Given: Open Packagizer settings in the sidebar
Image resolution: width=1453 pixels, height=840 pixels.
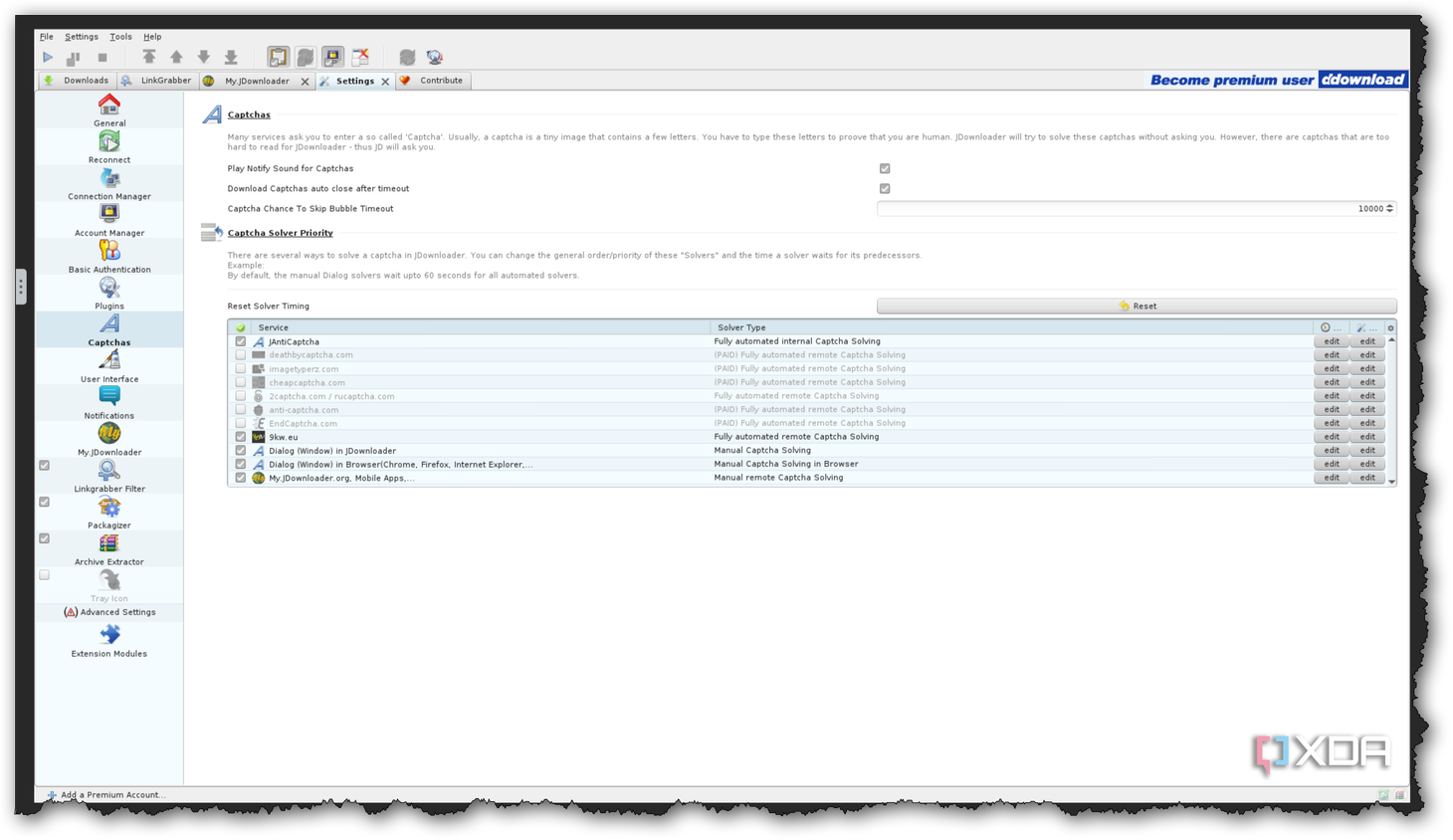Looking at the screenshot, I should (x=109, y=513).
